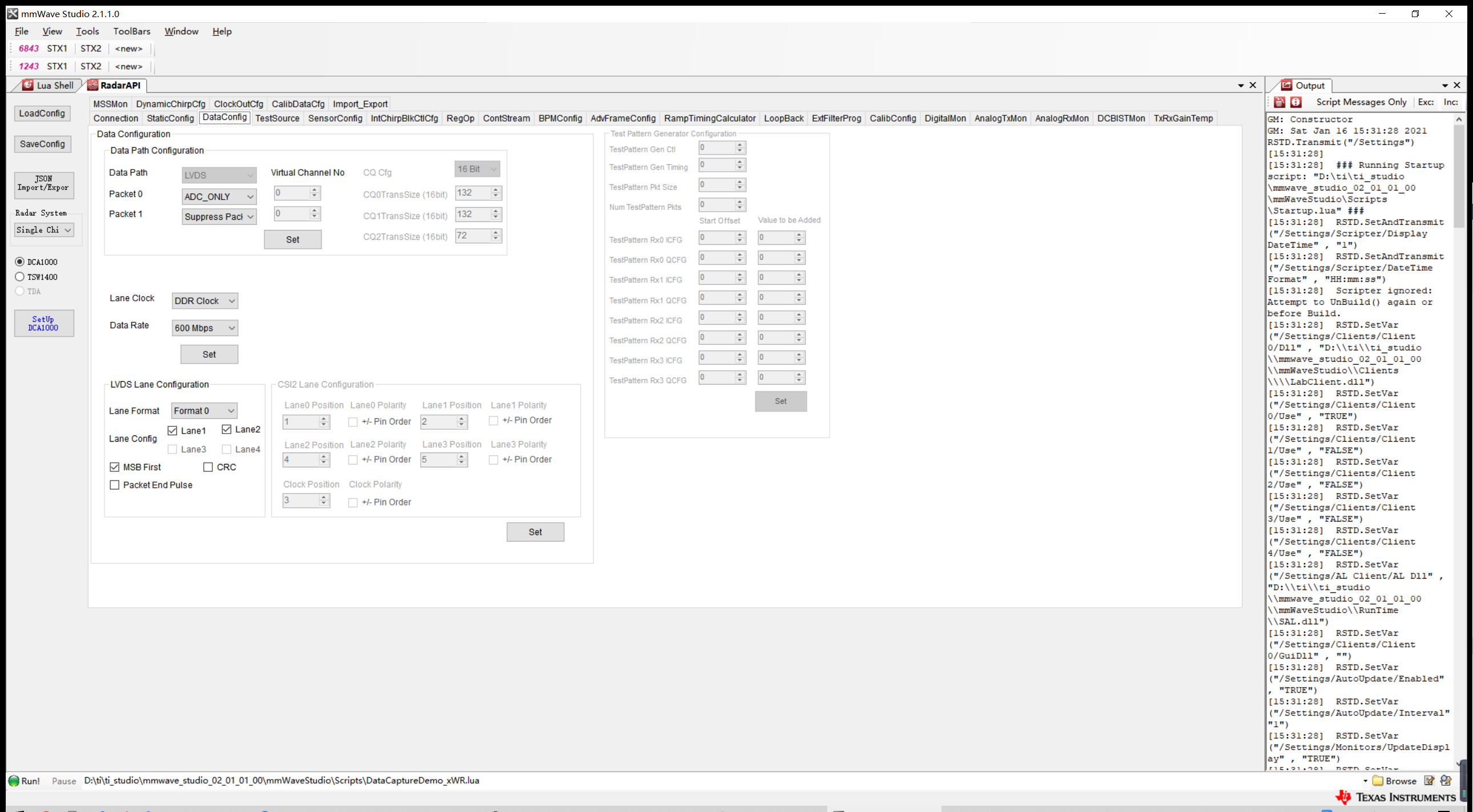1473x812 pixels.
Task: Open the ToolBars menu
Action: (131, 31)
